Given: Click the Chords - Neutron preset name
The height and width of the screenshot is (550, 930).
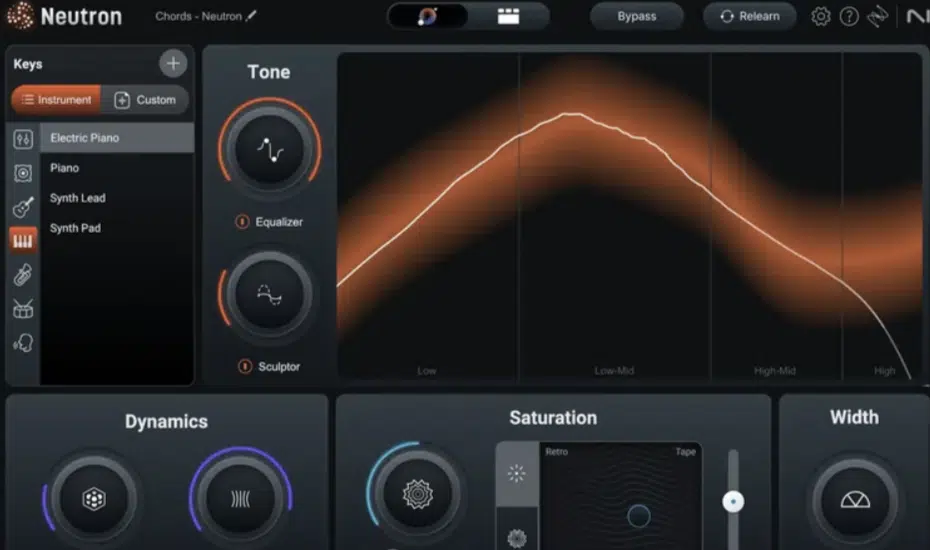Looking at the screenshot, I should 198,16.
